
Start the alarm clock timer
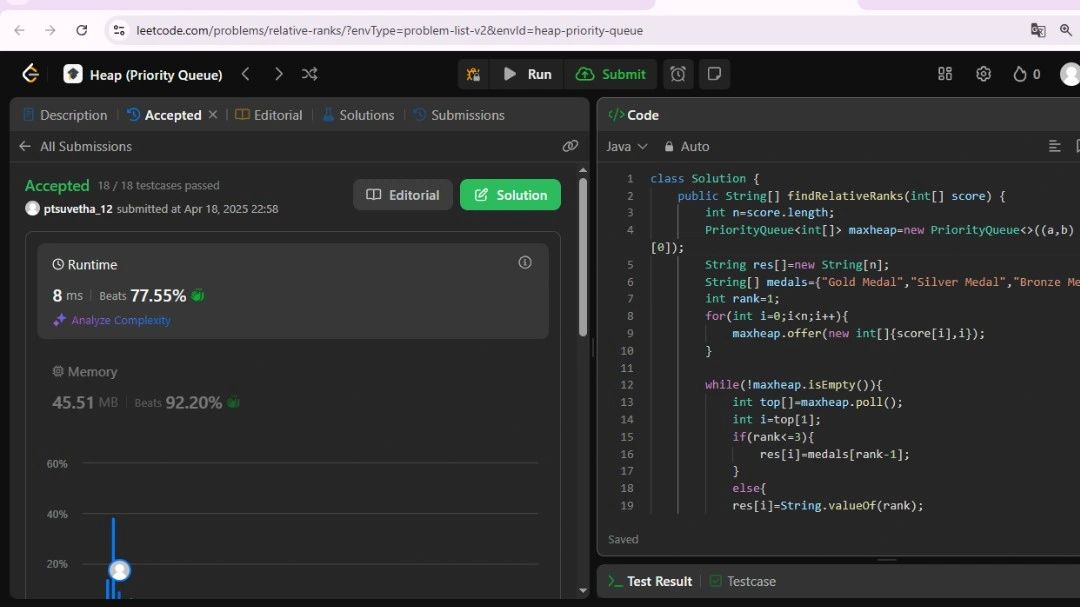678,74
